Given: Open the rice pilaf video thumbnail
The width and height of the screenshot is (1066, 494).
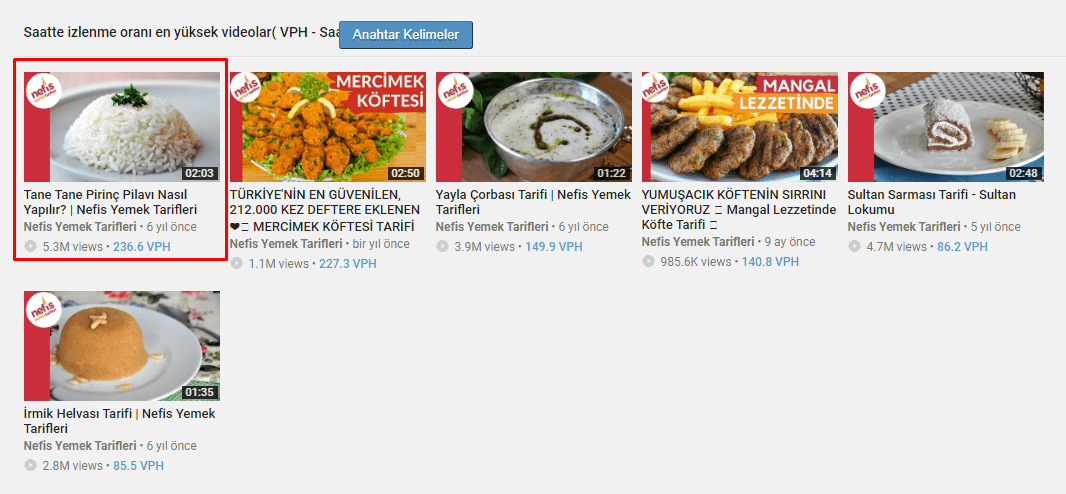Looking at the screenshot, I should point(122,127).
